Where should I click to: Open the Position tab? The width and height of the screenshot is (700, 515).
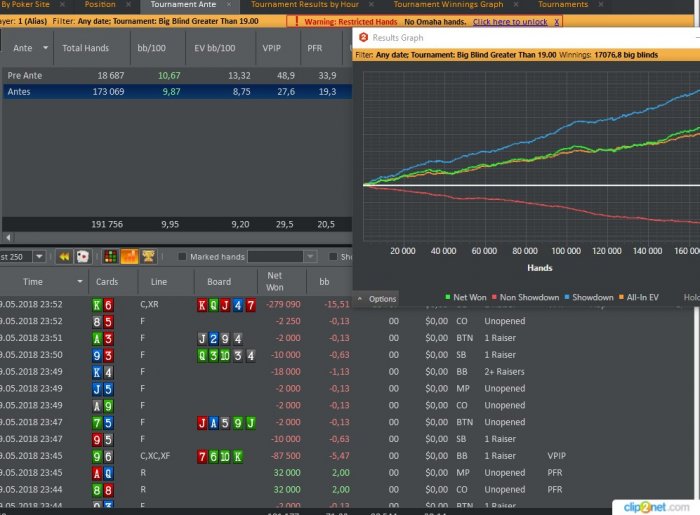[x=100, y=5]
